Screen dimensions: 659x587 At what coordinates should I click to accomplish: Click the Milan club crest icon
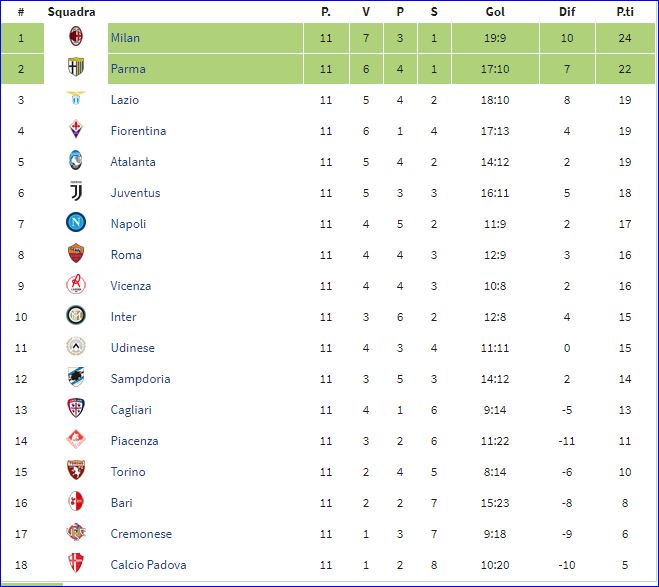coord(75,38)
